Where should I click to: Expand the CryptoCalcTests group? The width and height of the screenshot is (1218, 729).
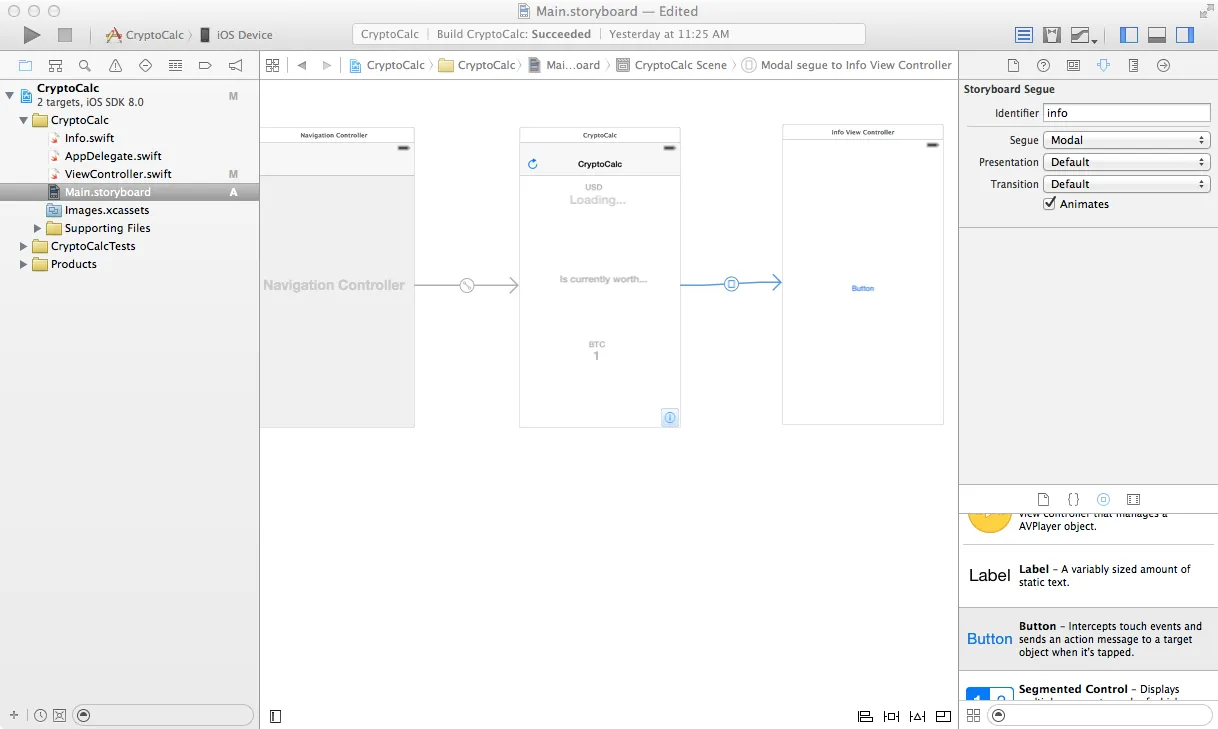24,246
